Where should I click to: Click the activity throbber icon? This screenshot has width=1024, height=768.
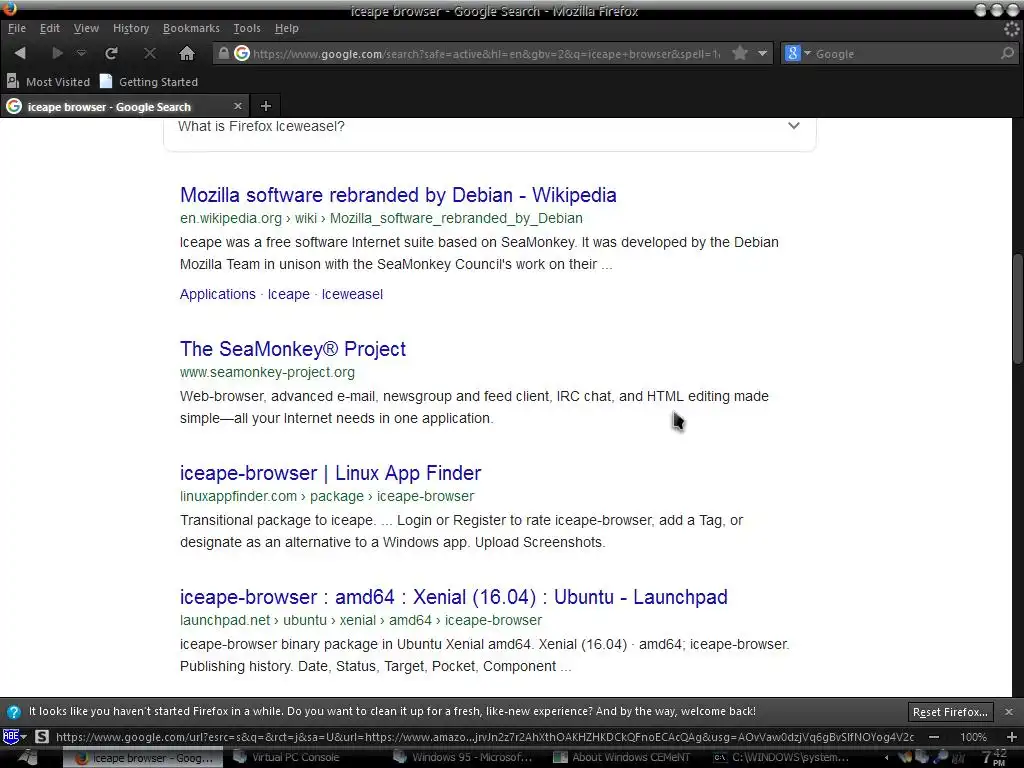1012,29
